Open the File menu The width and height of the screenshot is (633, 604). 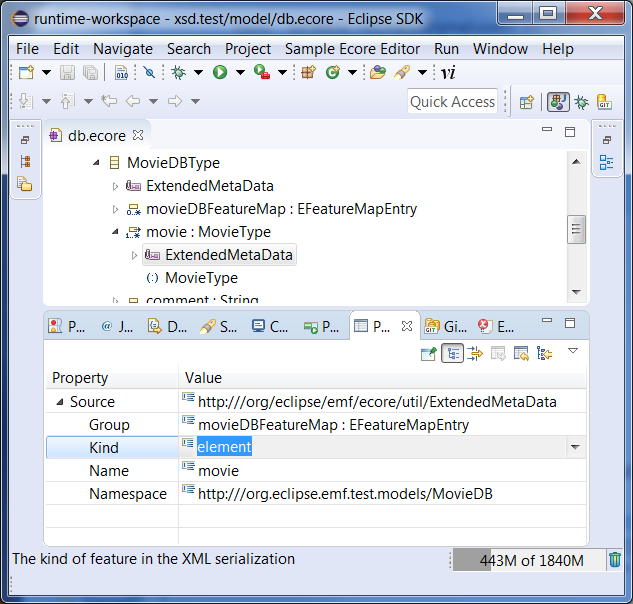pyautogui.click(x=27, y=49)
